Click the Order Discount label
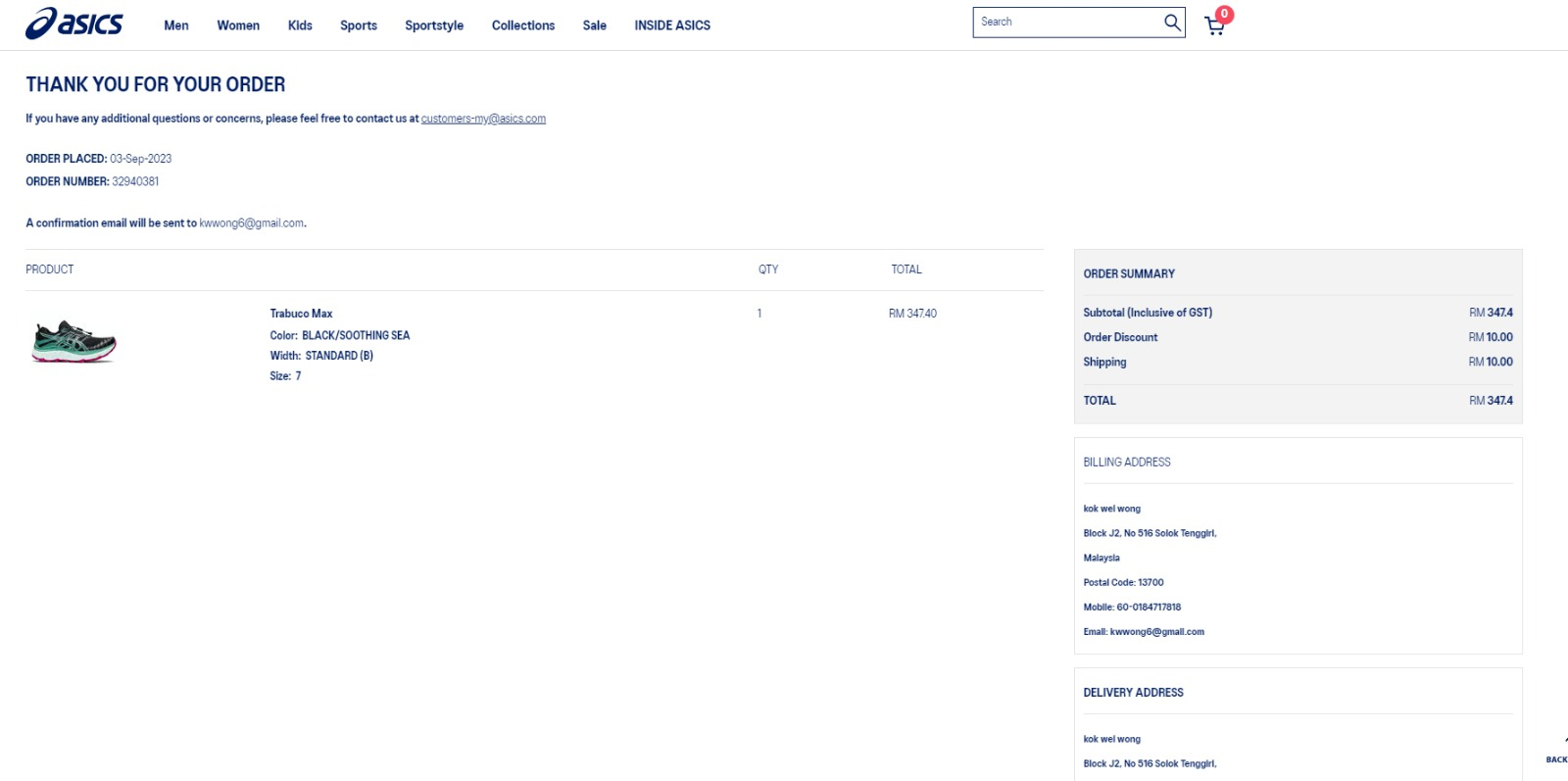Viewport: 1568px width, 781px height. (x=1120, y=337)
